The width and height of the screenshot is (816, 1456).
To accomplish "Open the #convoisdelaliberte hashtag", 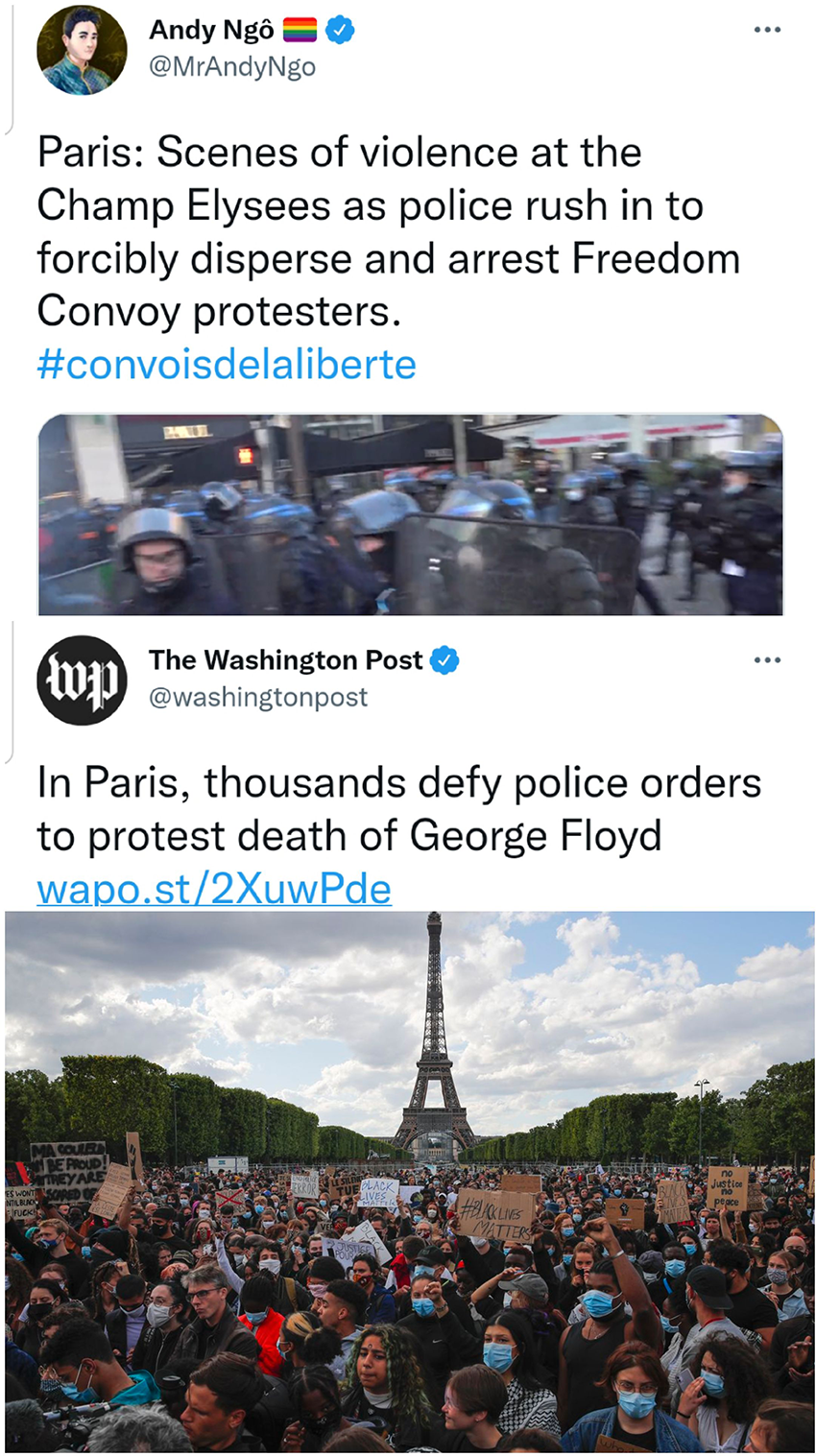I will click(227, 365).
